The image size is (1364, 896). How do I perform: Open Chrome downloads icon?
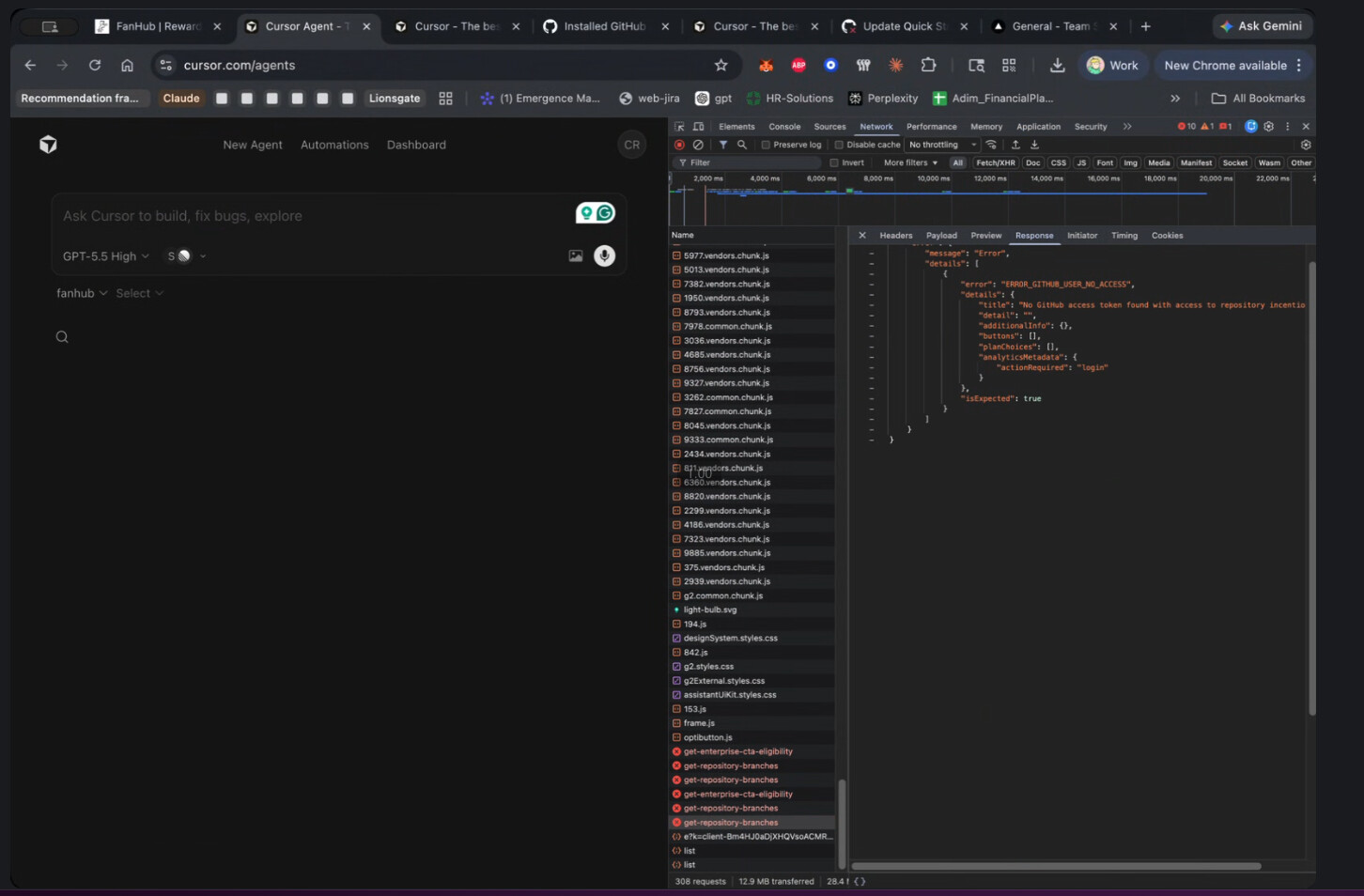(1057, 65)
